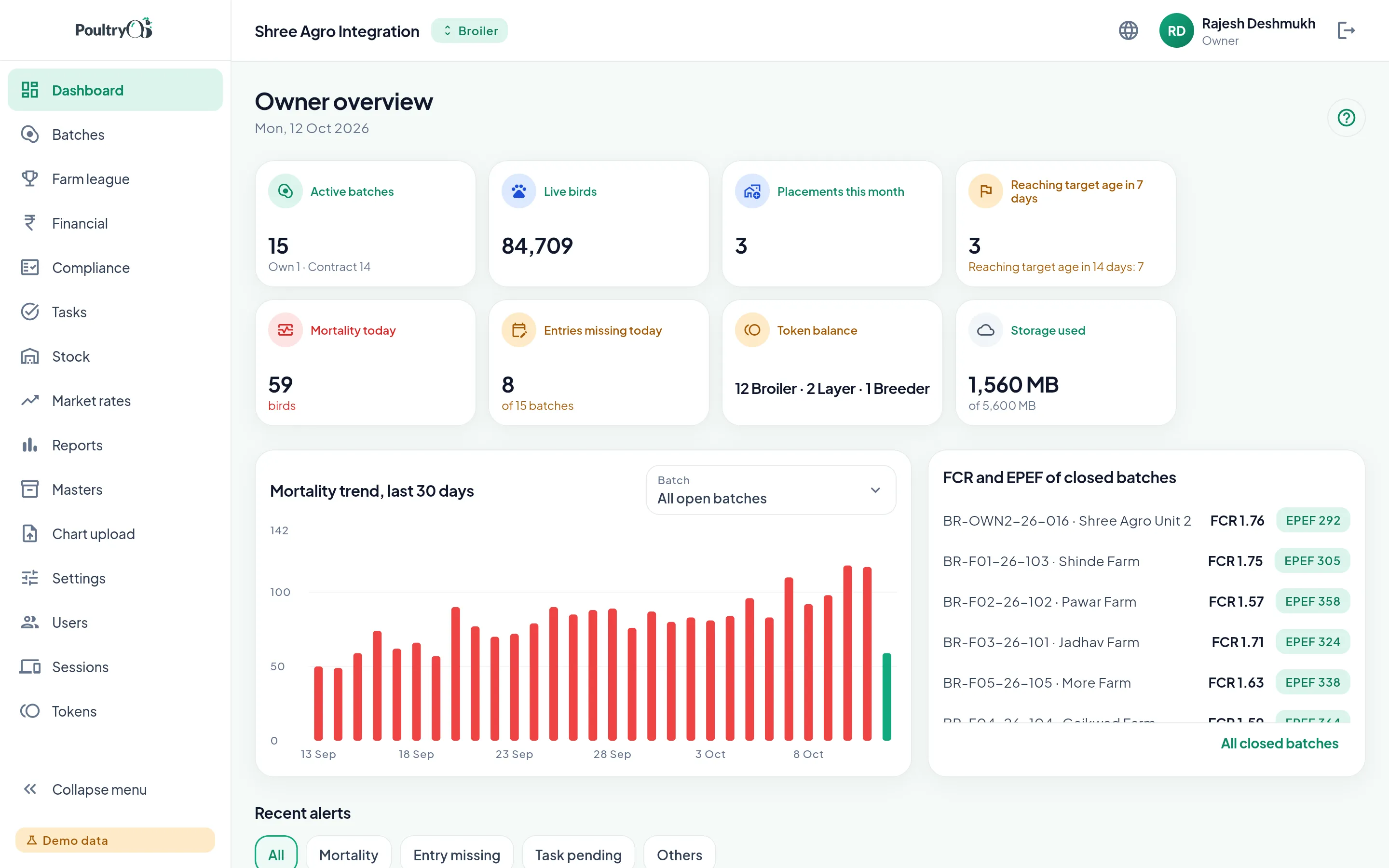Click the Sessions devices icon

(x=30, y=666)
